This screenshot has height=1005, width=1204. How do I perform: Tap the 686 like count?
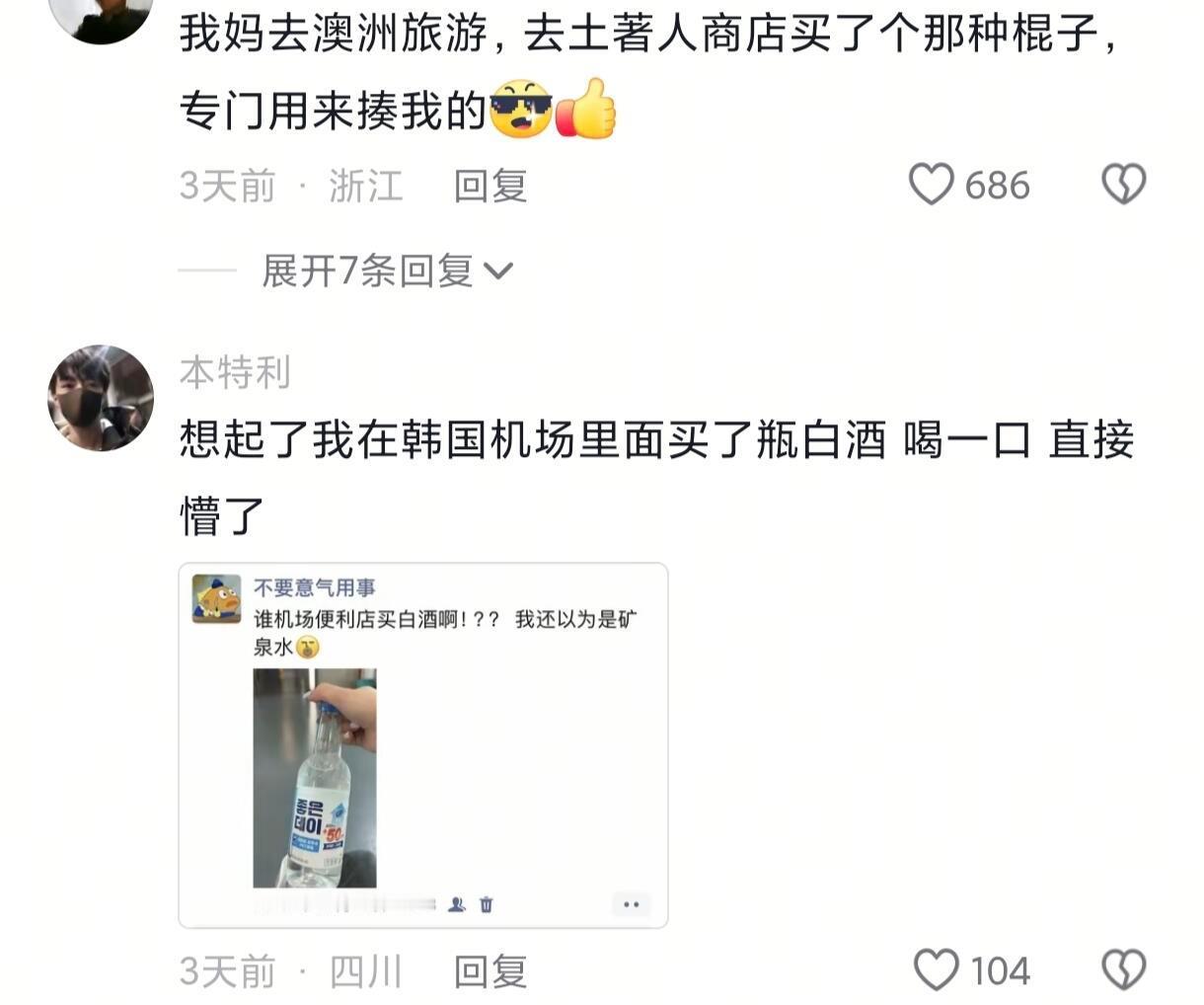(997, 186)
